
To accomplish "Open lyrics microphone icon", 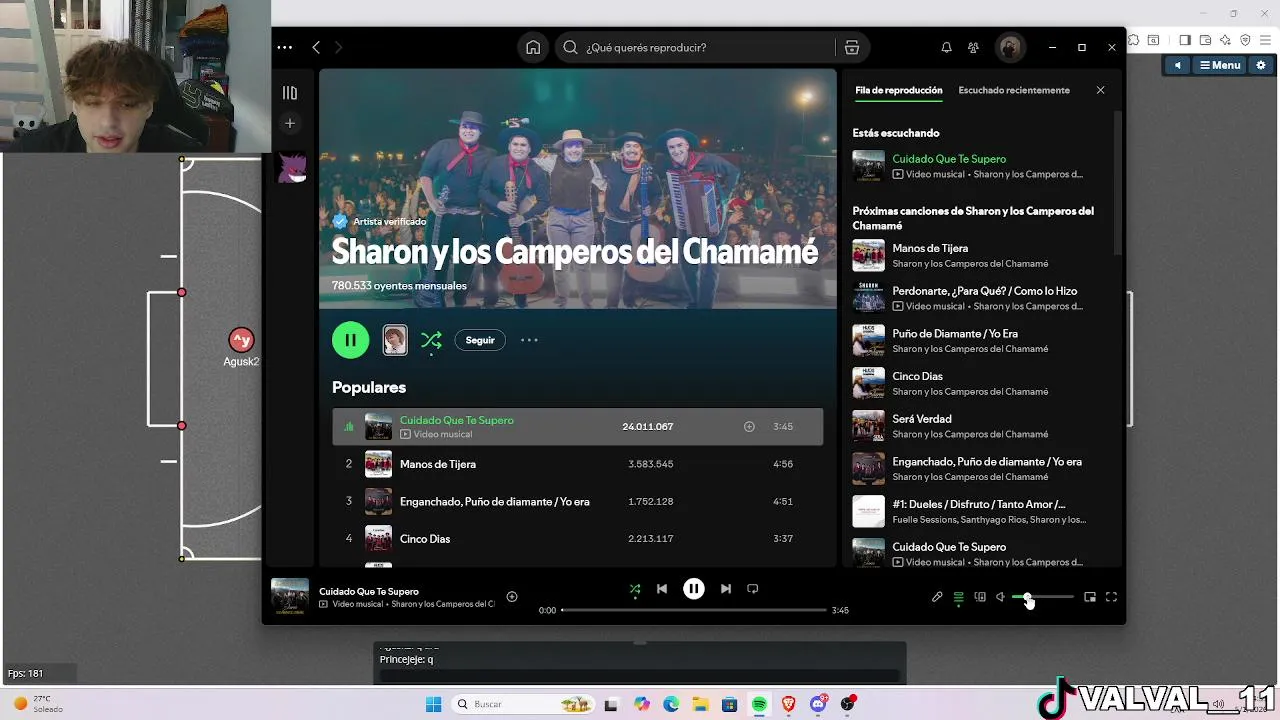I will point(937,597).
